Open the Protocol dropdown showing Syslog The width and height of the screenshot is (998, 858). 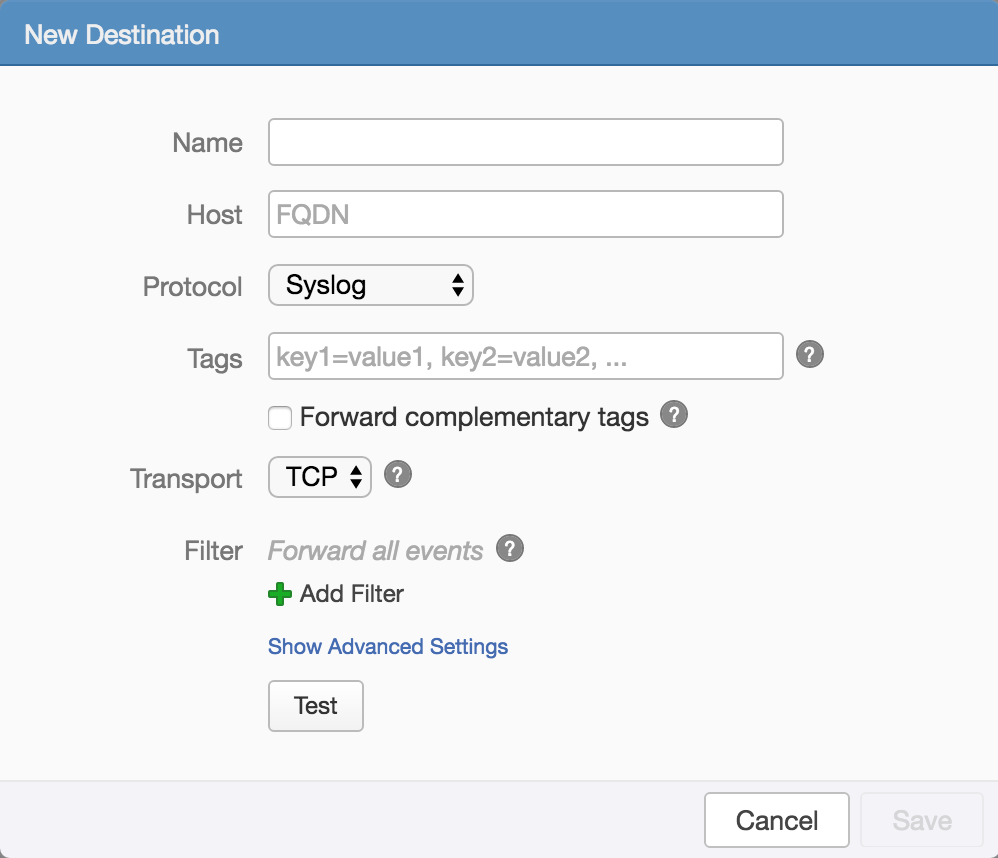click(370, 286)
